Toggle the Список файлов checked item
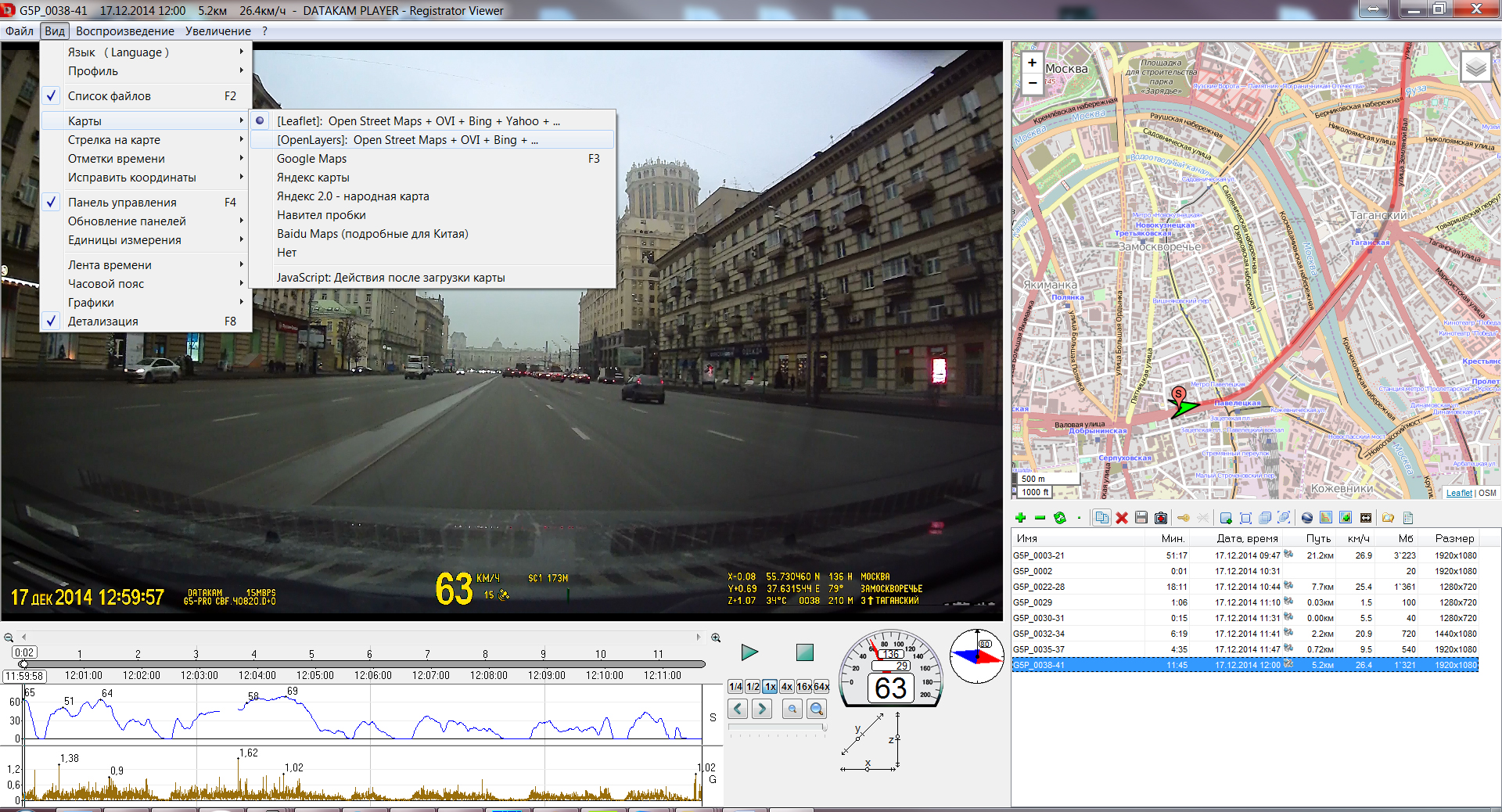1502x812 pixels. click(146, 96)
